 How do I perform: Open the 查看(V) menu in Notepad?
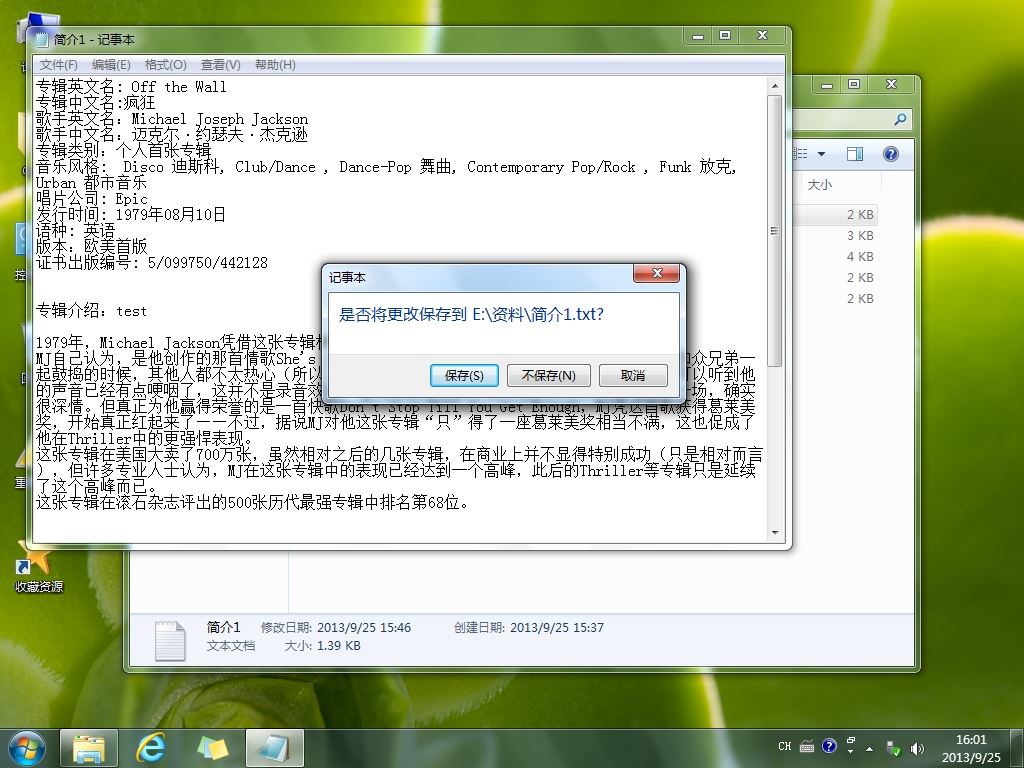coord(220,65)
